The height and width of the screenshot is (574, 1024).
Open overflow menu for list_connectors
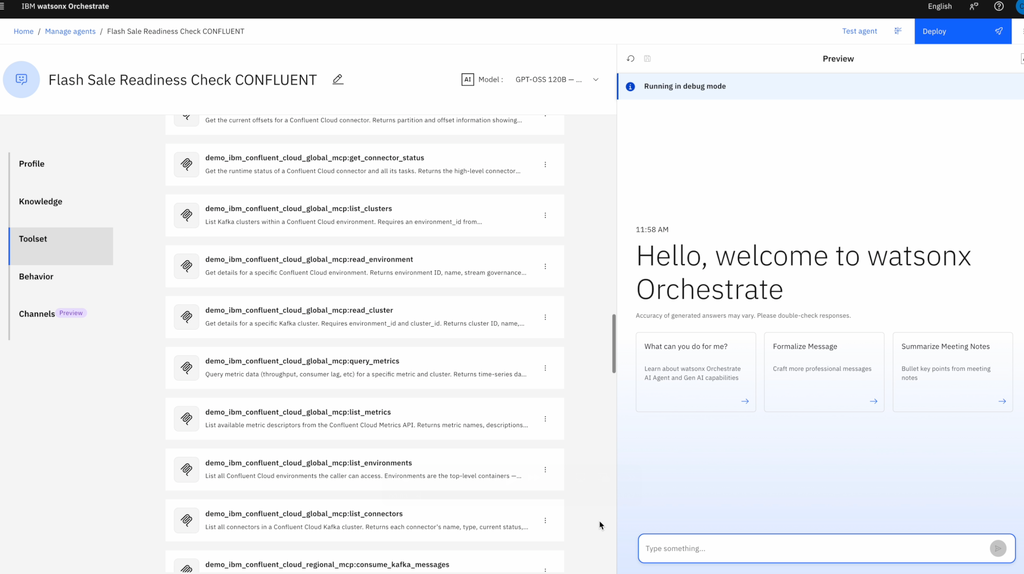click(x=545, y=520)
